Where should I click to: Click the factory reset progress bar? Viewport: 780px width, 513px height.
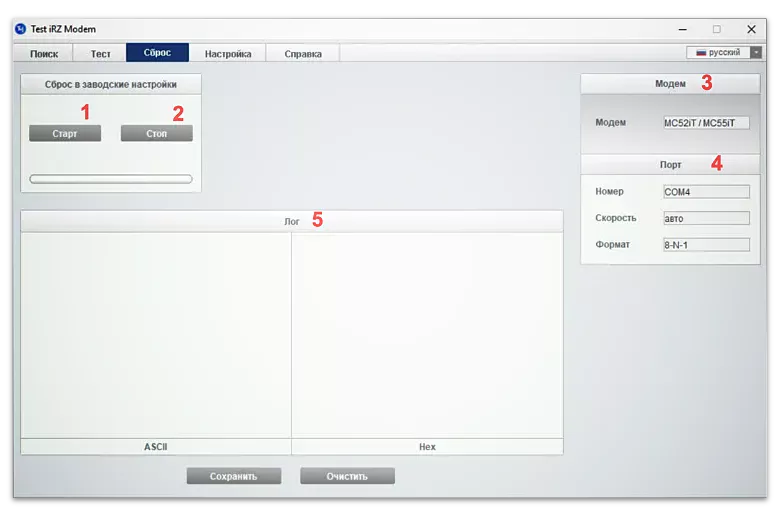click(110, 179)
